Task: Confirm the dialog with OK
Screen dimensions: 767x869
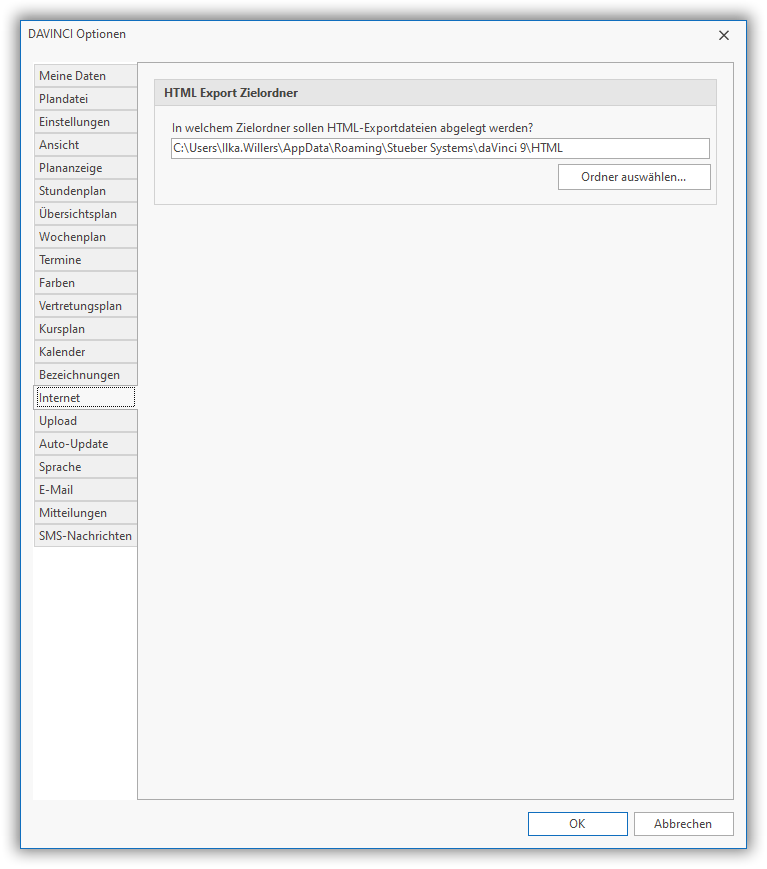Action: pos(577,824)
